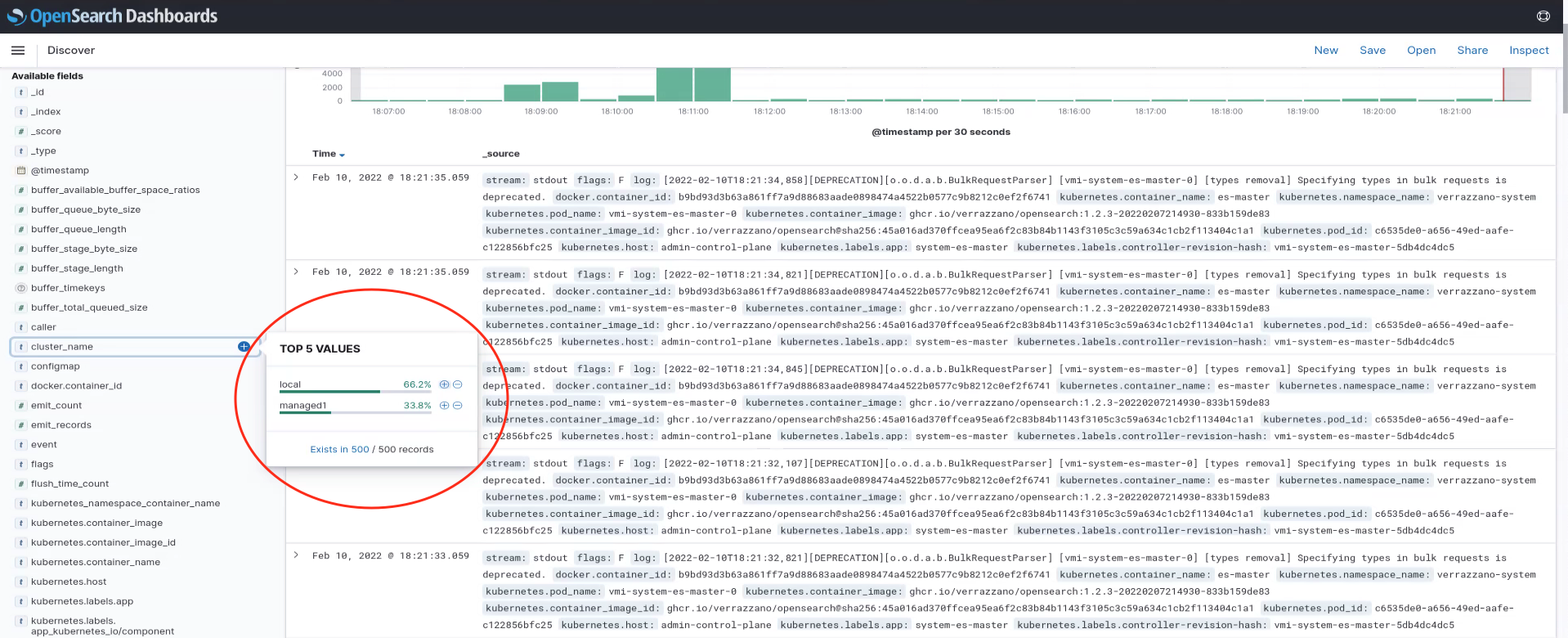Sort by Time column arrow
The width and height of the screenshot is (1568, 638).
coord(342,155)
